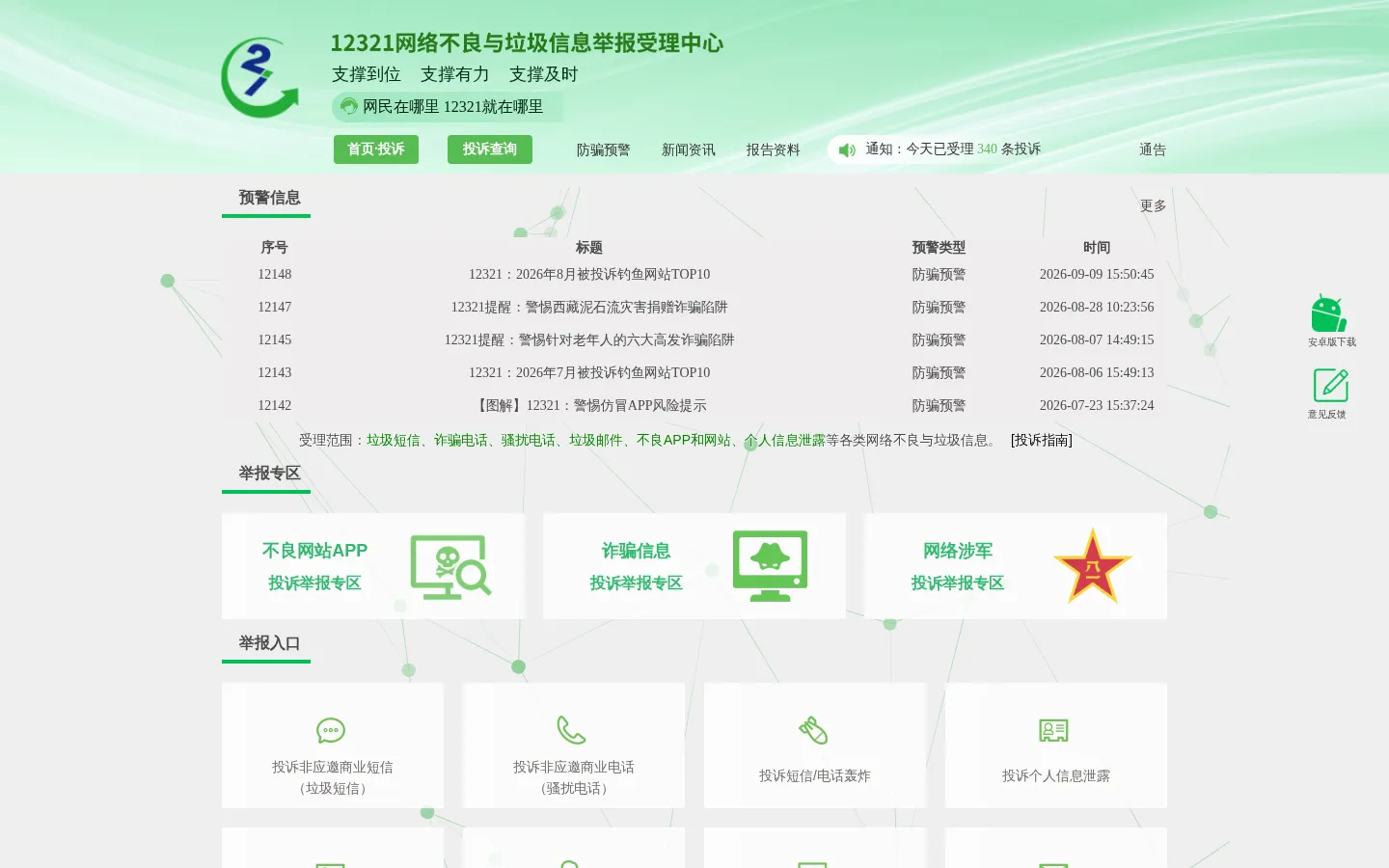Click 投诉短信/电话轰炸 entry label
This screenshot has height=868, width=1389.
815,776
